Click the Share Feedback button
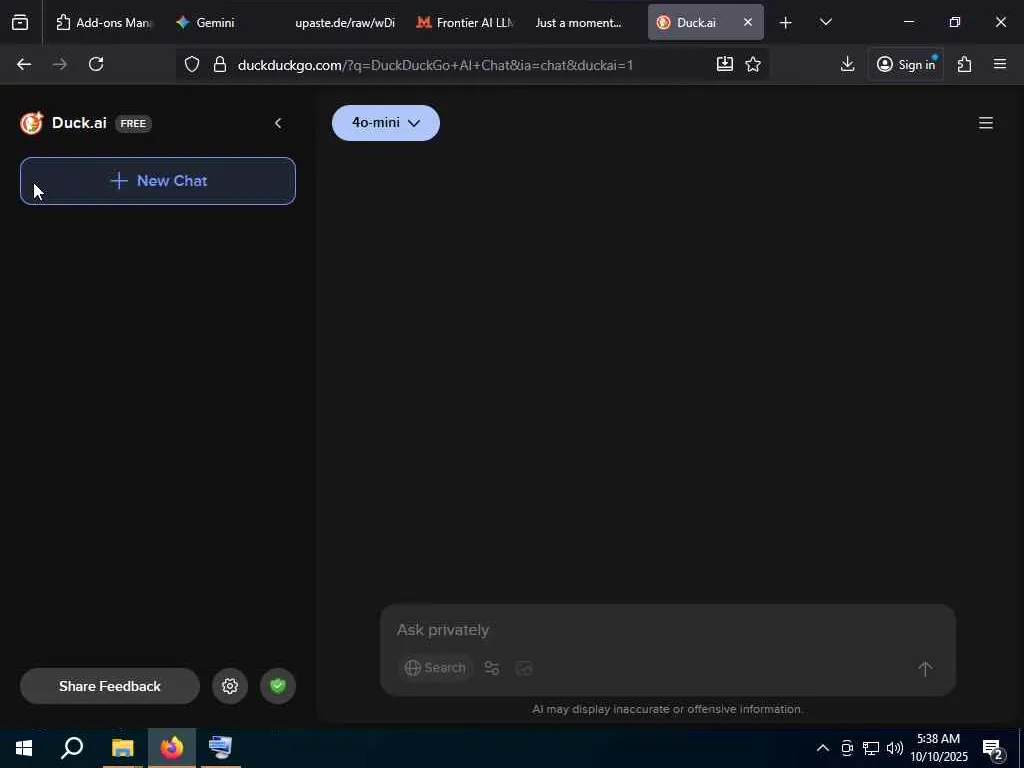The height and width of the screenshot is (768, 1024). [110, 686]
